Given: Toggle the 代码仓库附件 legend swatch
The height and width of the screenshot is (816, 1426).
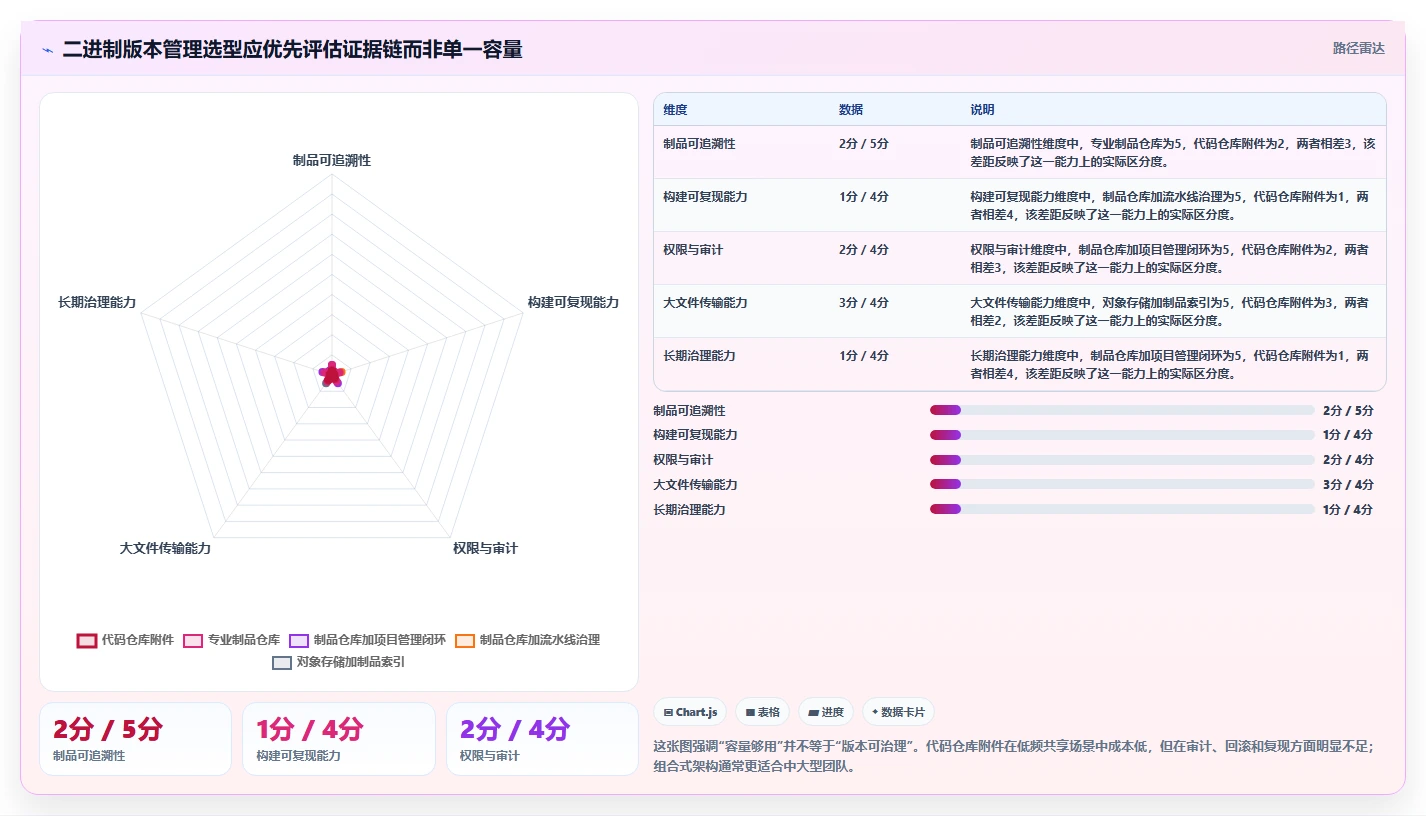Looking at the screenshot, I should click(x=87, y=640).
